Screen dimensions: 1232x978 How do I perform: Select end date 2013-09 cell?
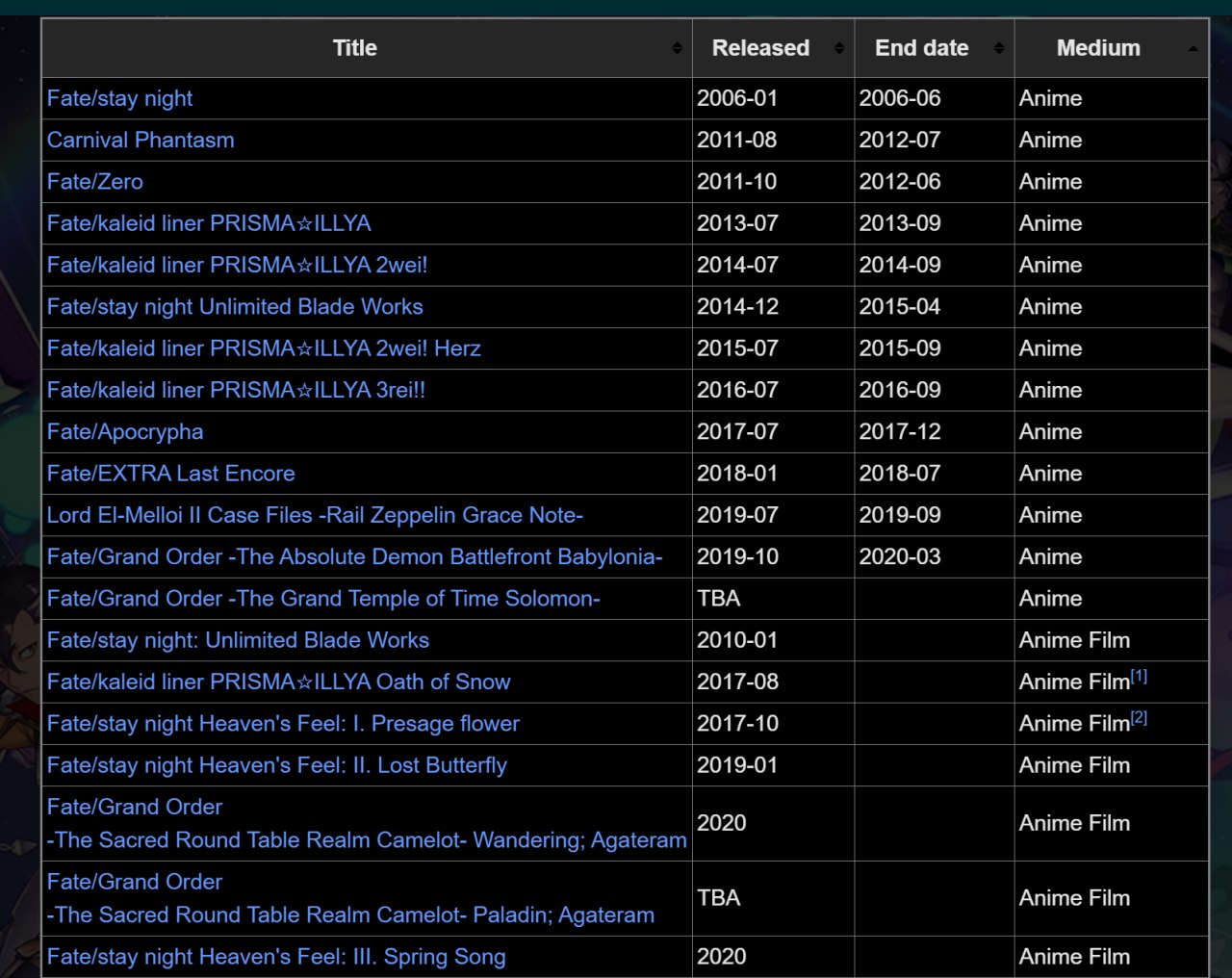[x=934, y=223]
